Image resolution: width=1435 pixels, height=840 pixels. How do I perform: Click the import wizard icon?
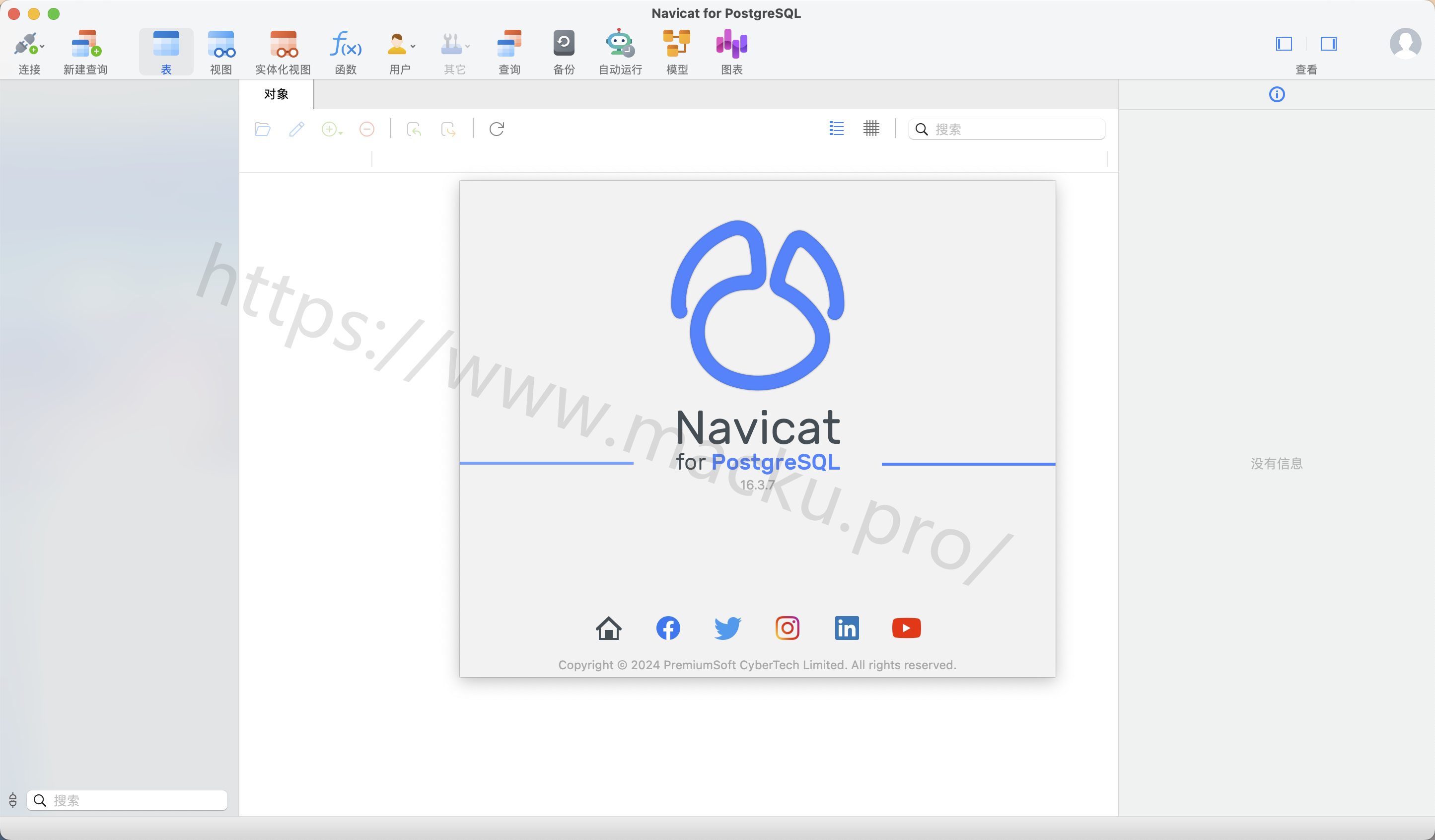tap(414, 129)
